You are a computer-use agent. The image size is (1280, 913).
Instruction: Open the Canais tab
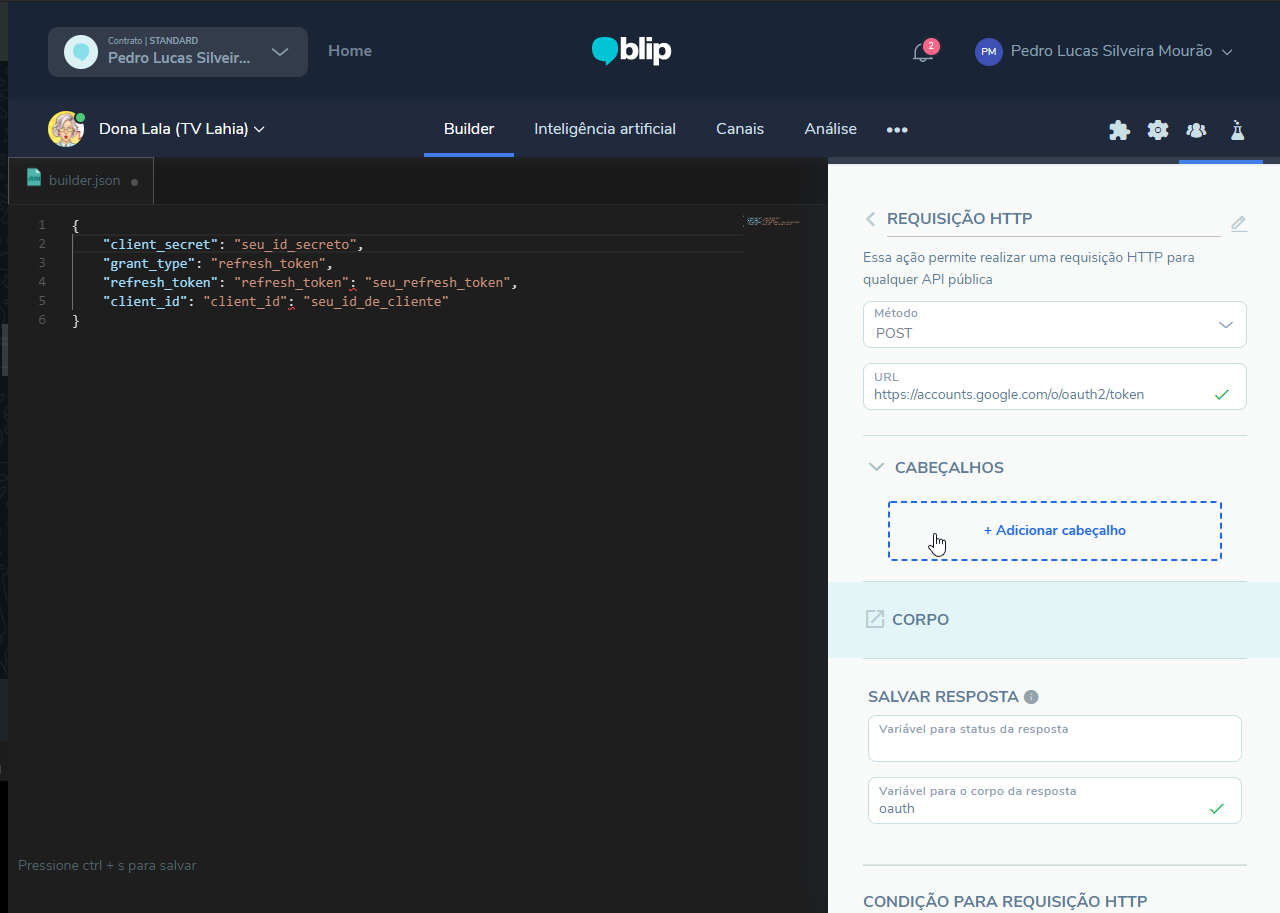pyautogui.click(x=740, y=129)
